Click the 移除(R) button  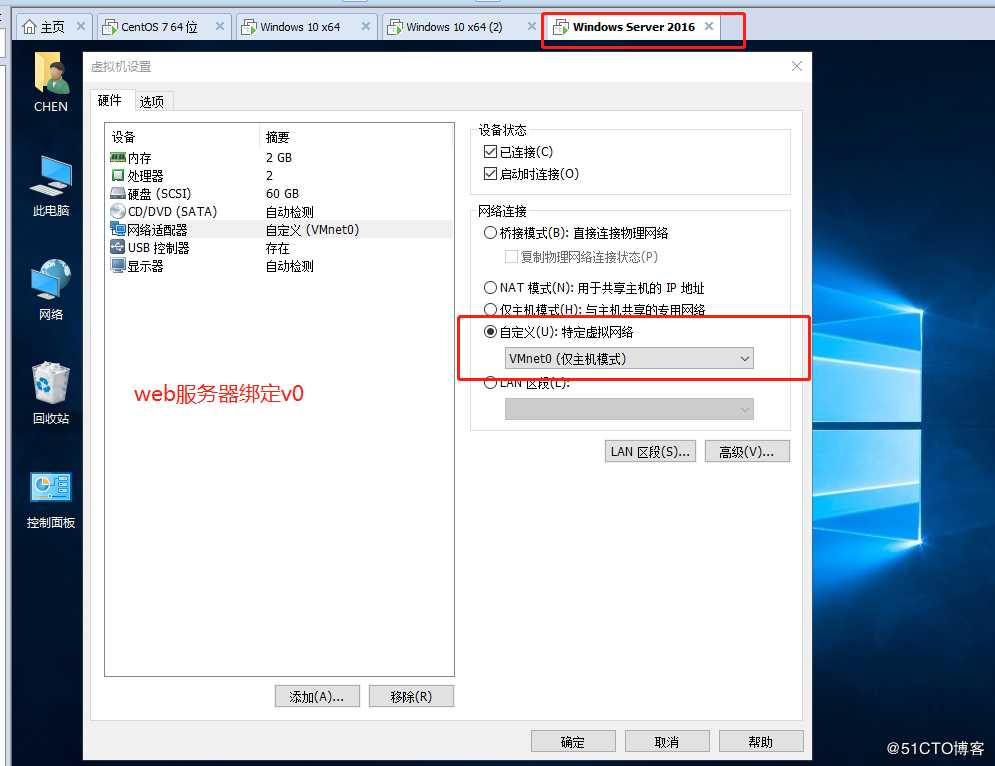(x=411, y=696)
